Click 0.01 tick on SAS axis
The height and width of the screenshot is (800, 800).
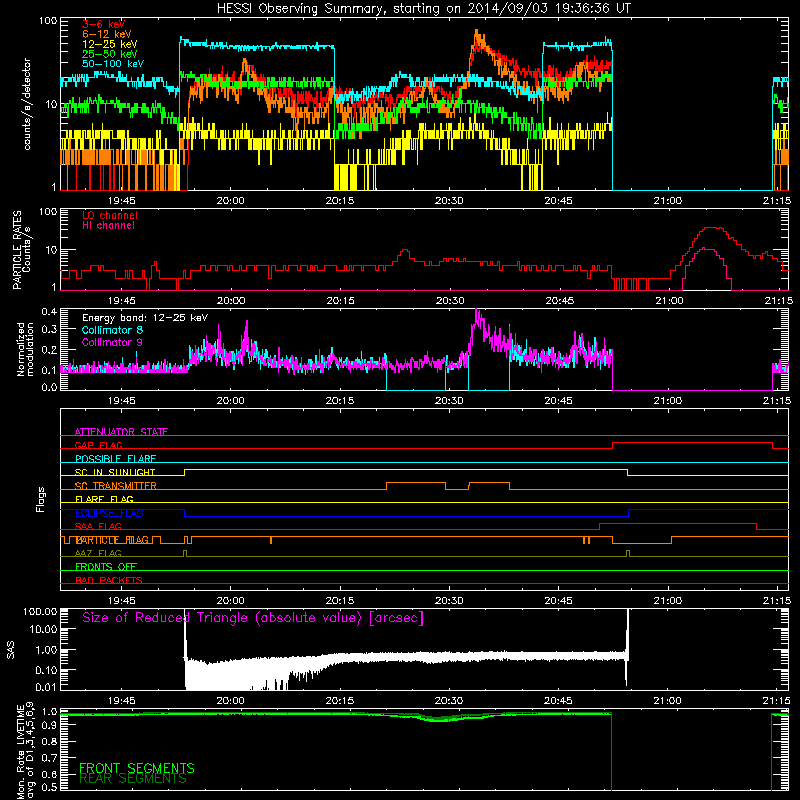(46, 687)
